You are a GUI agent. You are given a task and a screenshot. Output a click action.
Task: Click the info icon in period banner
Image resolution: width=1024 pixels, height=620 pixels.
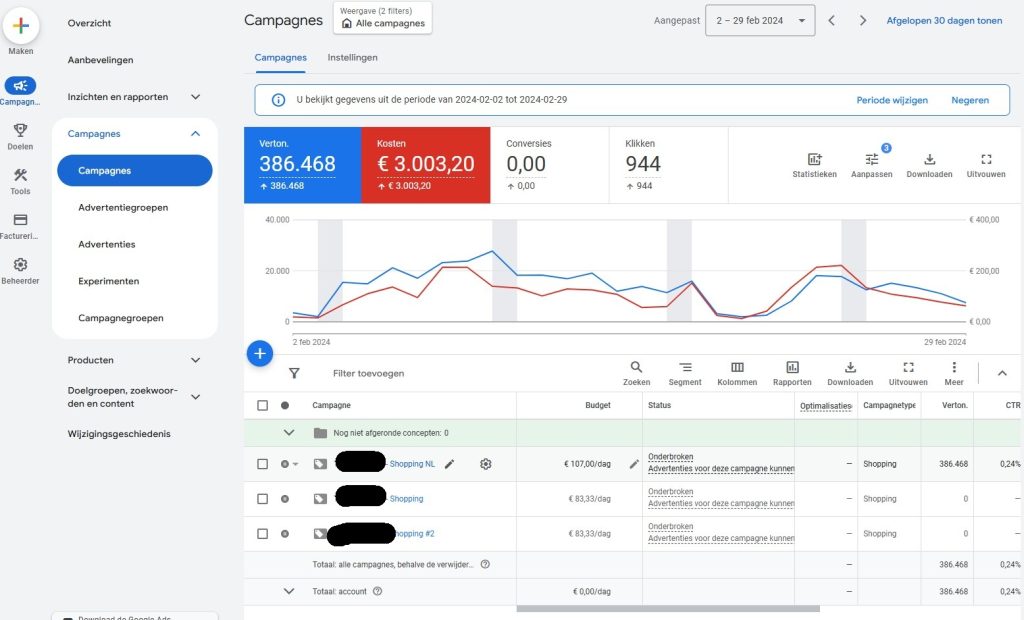coord(278,100)
